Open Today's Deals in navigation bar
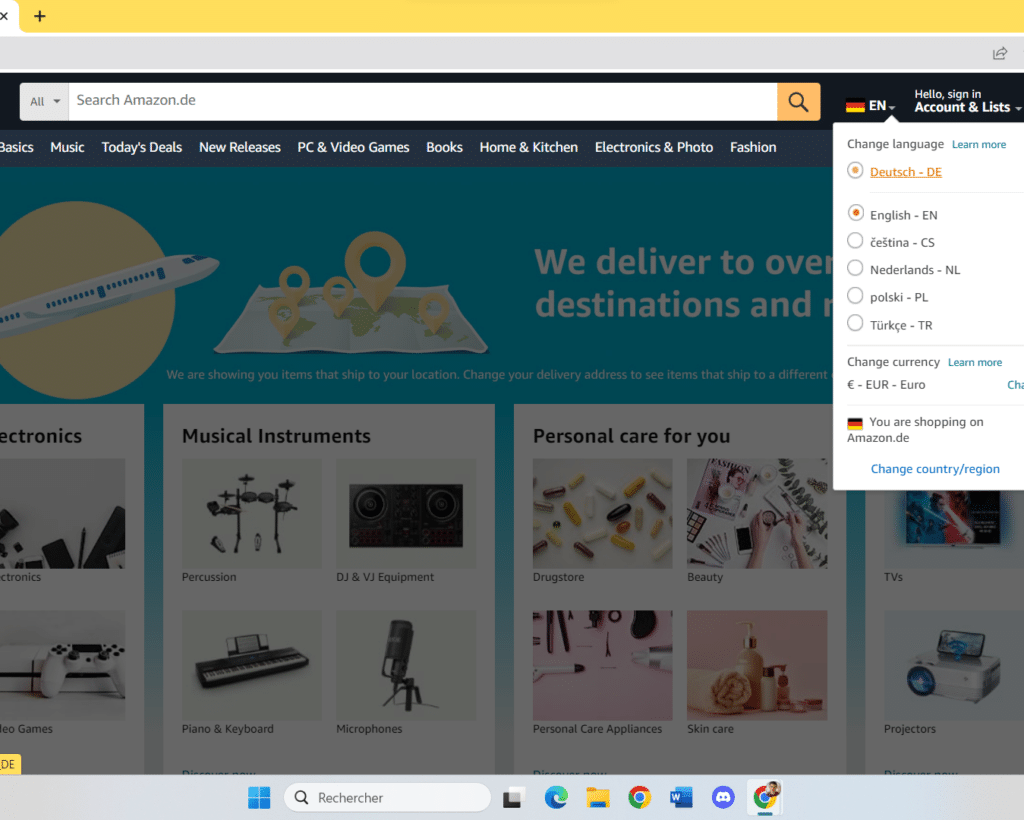1024x820 pixels. pos(141,147)
